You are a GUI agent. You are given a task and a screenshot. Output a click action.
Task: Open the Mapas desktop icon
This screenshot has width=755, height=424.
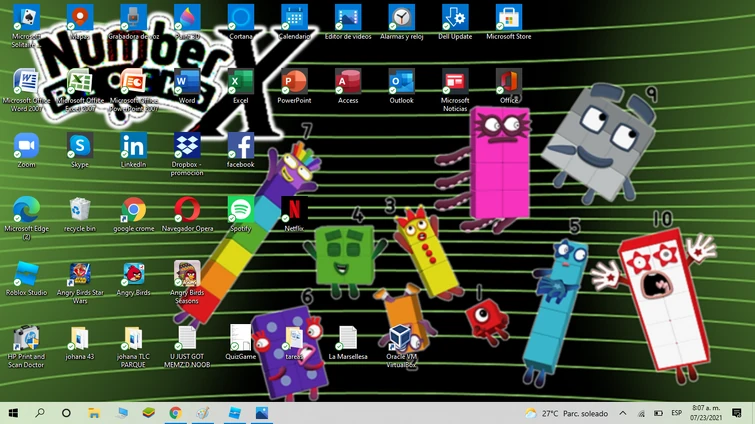tap(80, 18)
